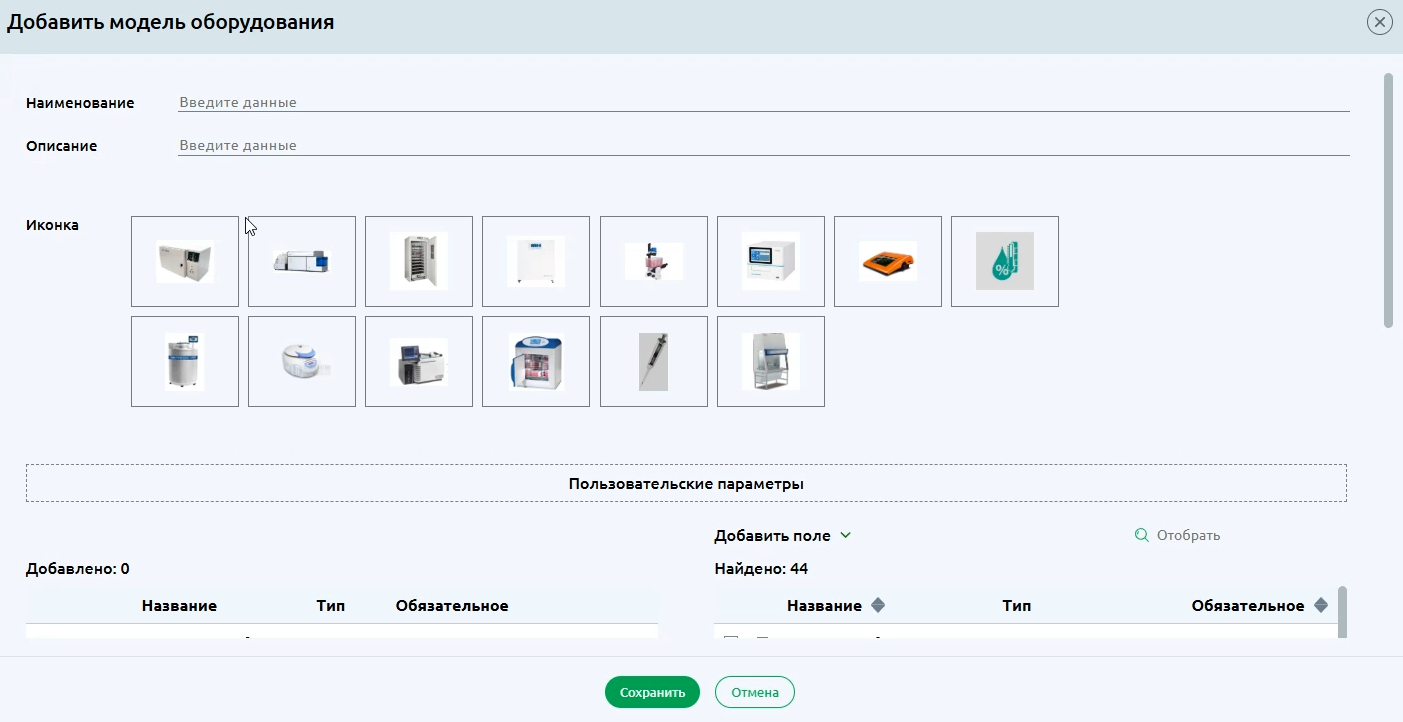
Task: Select the white touchscreen analyzer icon
Action: point(771,261)
